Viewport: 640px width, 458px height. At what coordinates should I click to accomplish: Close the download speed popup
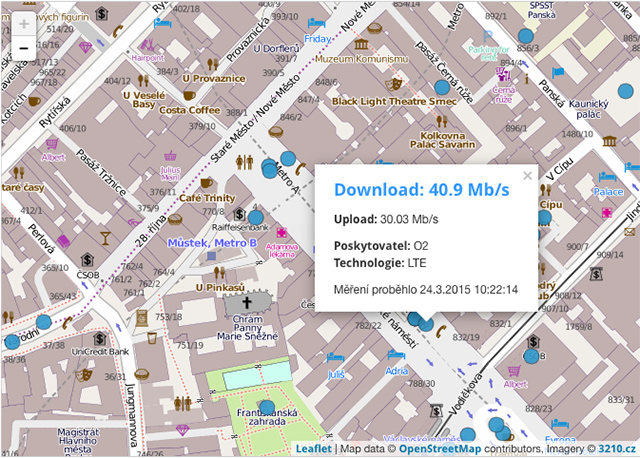pos(527,176)
